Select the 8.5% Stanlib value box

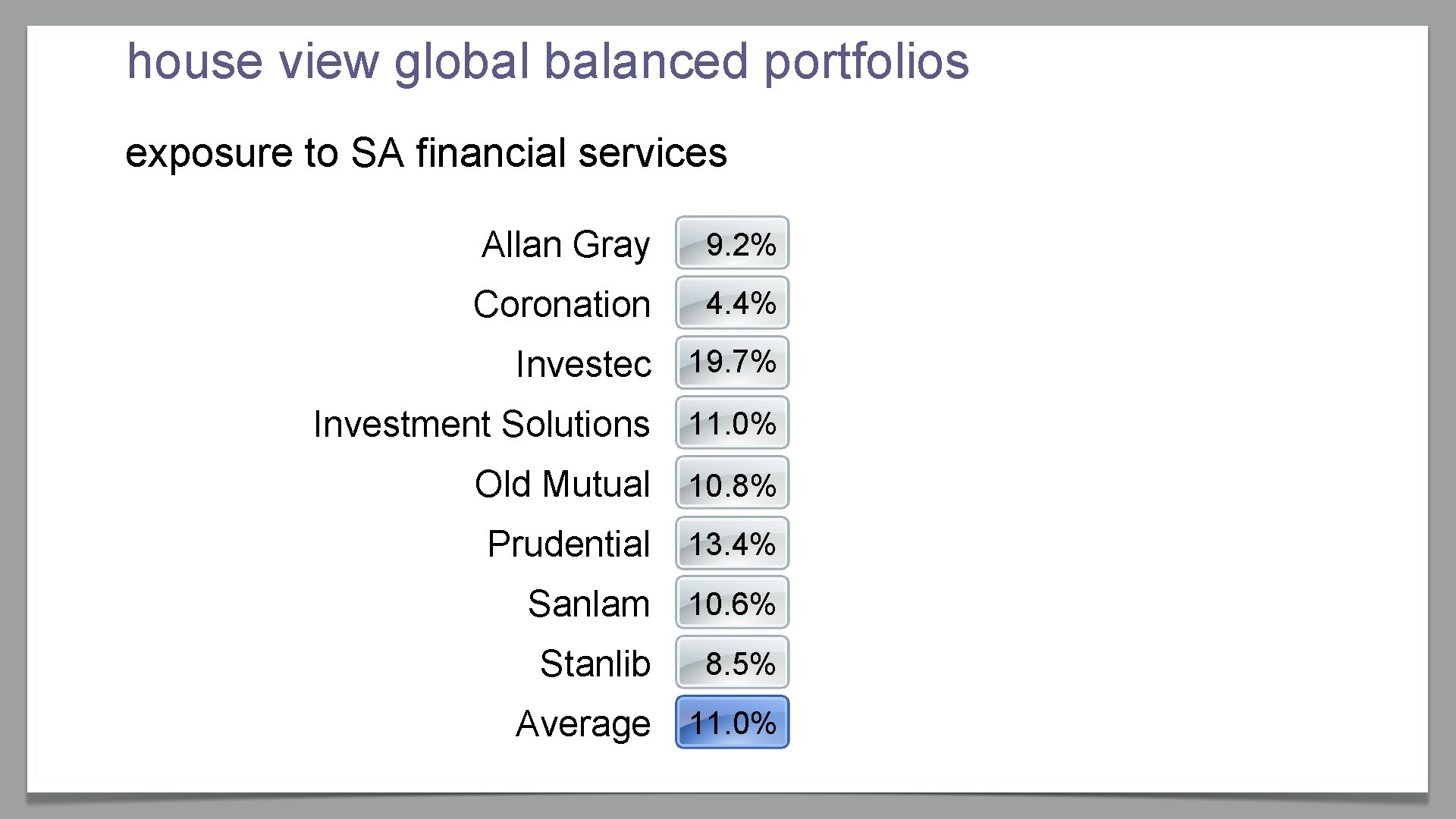[x=732, y=663]
